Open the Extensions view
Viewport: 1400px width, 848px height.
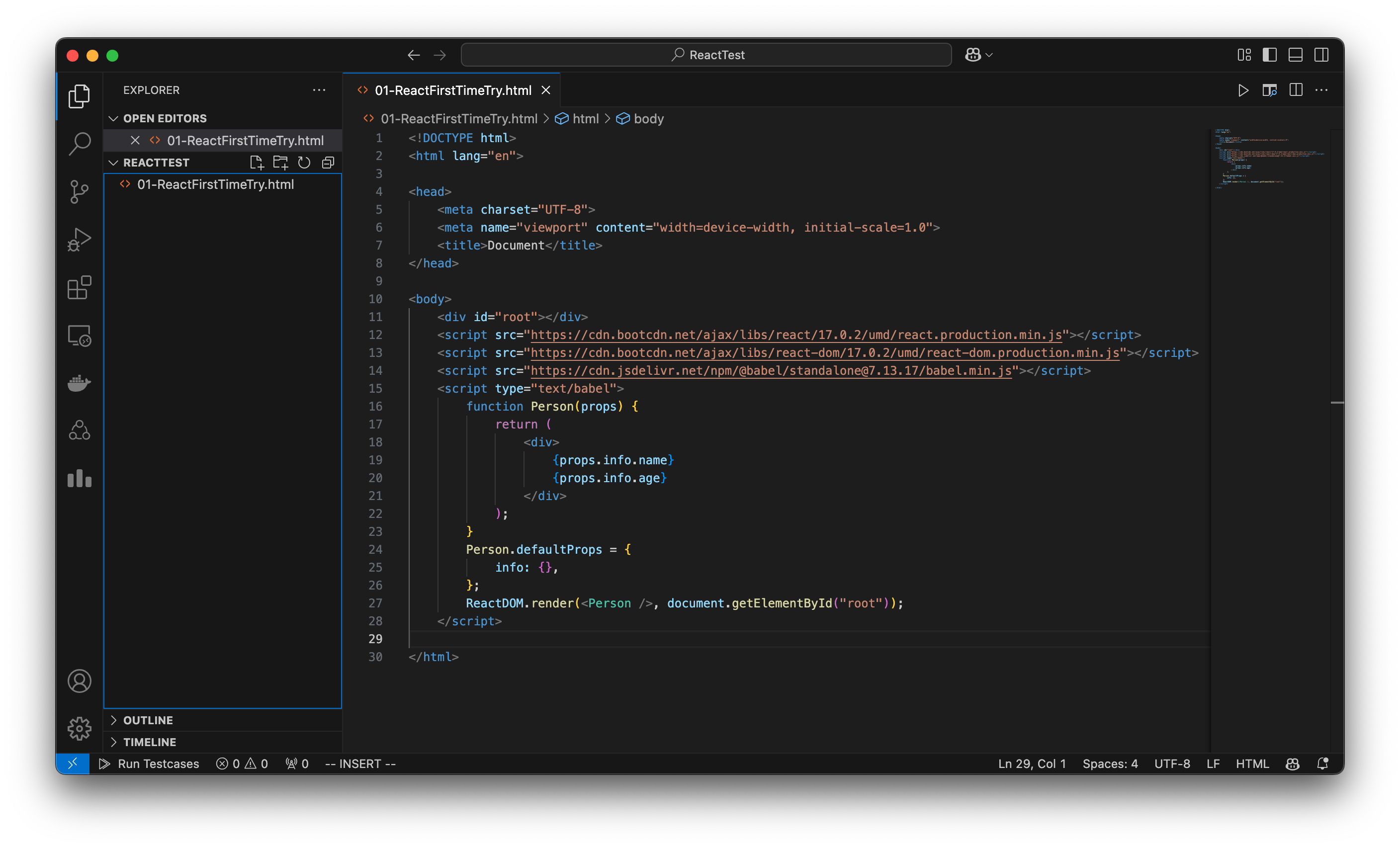click(79, 287)
